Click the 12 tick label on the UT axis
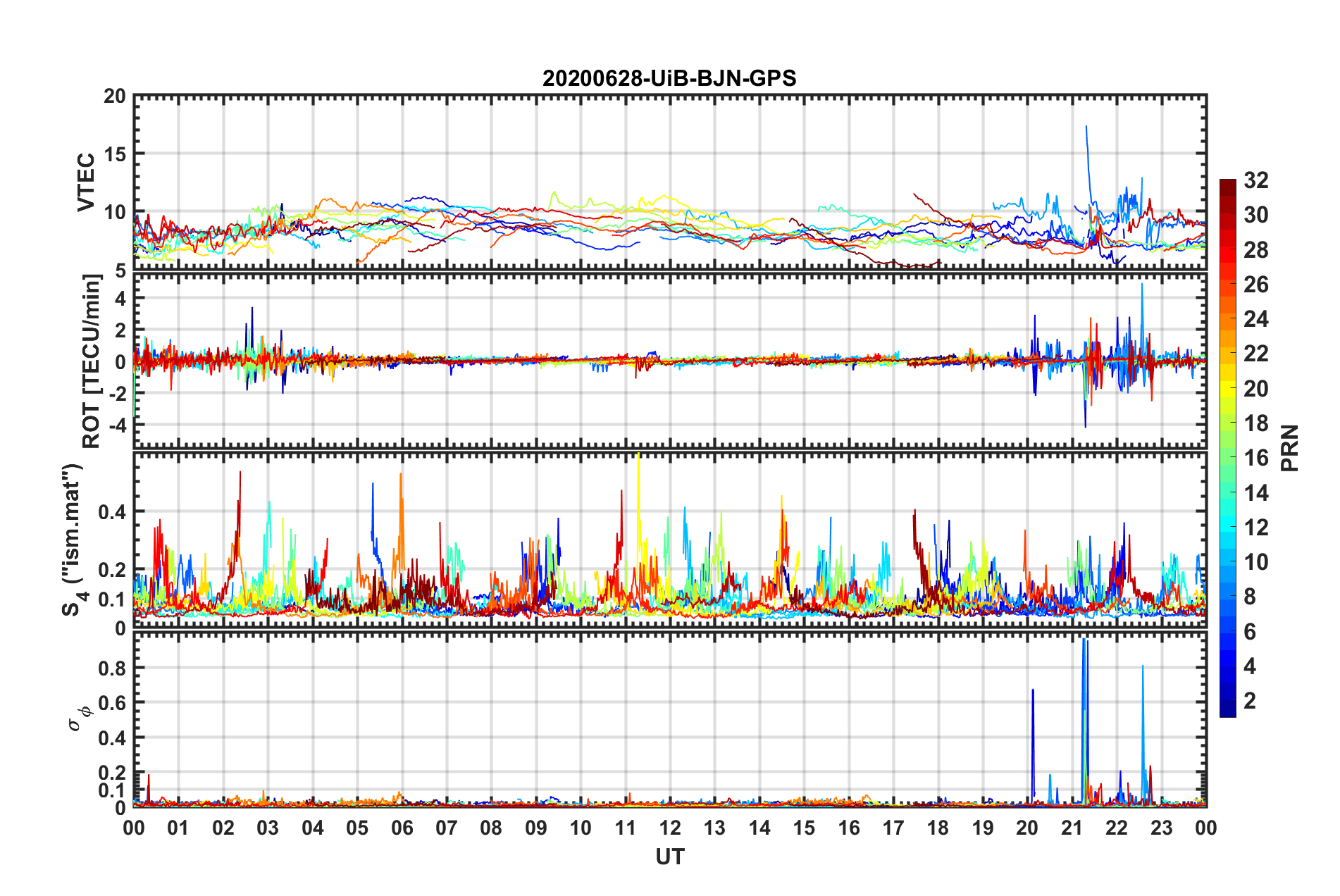The width and height of the screenshot is (1340, 896). (x=670, y=828)
